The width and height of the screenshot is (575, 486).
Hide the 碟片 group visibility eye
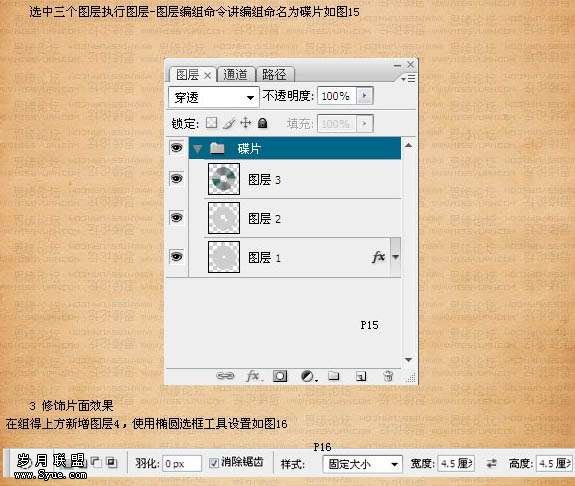pyautogui.click(x=177, y=148)
